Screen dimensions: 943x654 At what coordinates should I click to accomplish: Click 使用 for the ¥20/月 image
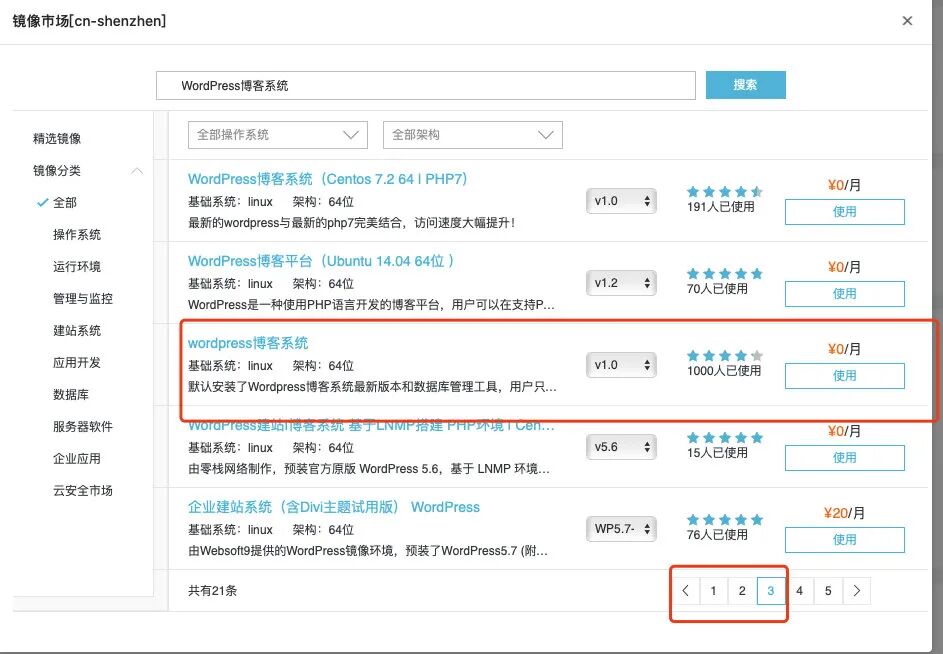point(844,540)
